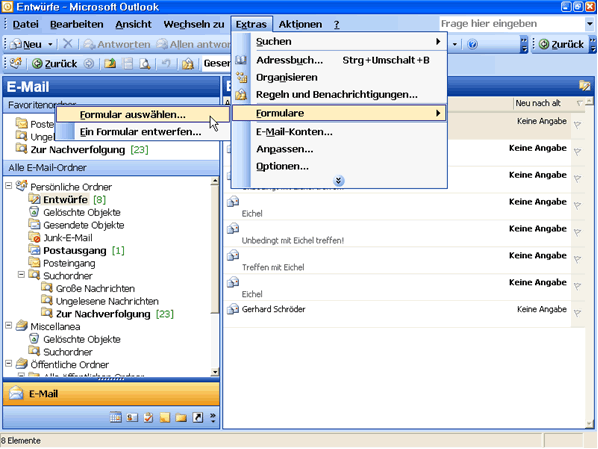
Task: Collapse the Persönliche Ordner tree node
Action: tap(8, 186)
